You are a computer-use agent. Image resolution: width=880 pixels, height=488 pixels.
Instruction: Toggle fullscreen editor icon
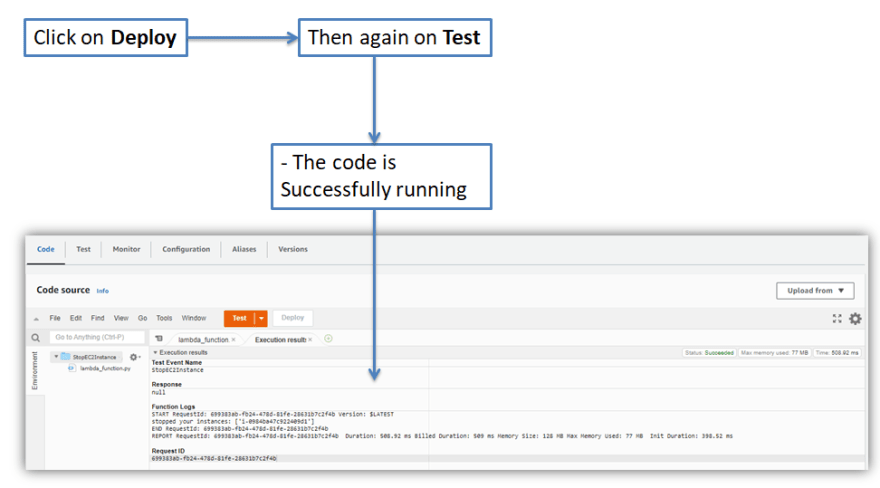pyautogui.click(x=837, y=319)
